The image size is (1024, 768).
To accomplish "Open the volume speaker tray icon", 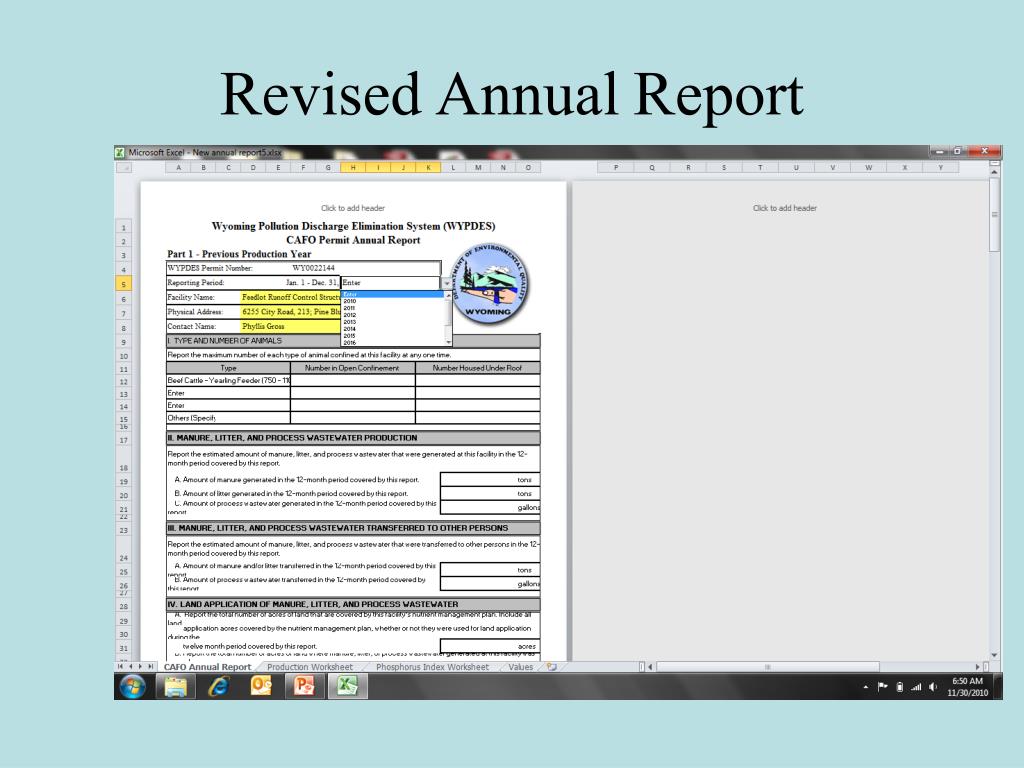I will click(x=933, y=687).
